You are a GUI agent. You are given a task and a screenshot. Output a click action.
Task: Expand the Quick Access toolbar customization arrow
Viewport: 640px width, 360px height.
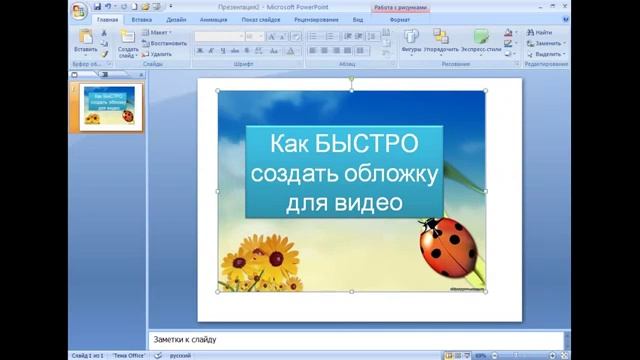pos(171,7)
